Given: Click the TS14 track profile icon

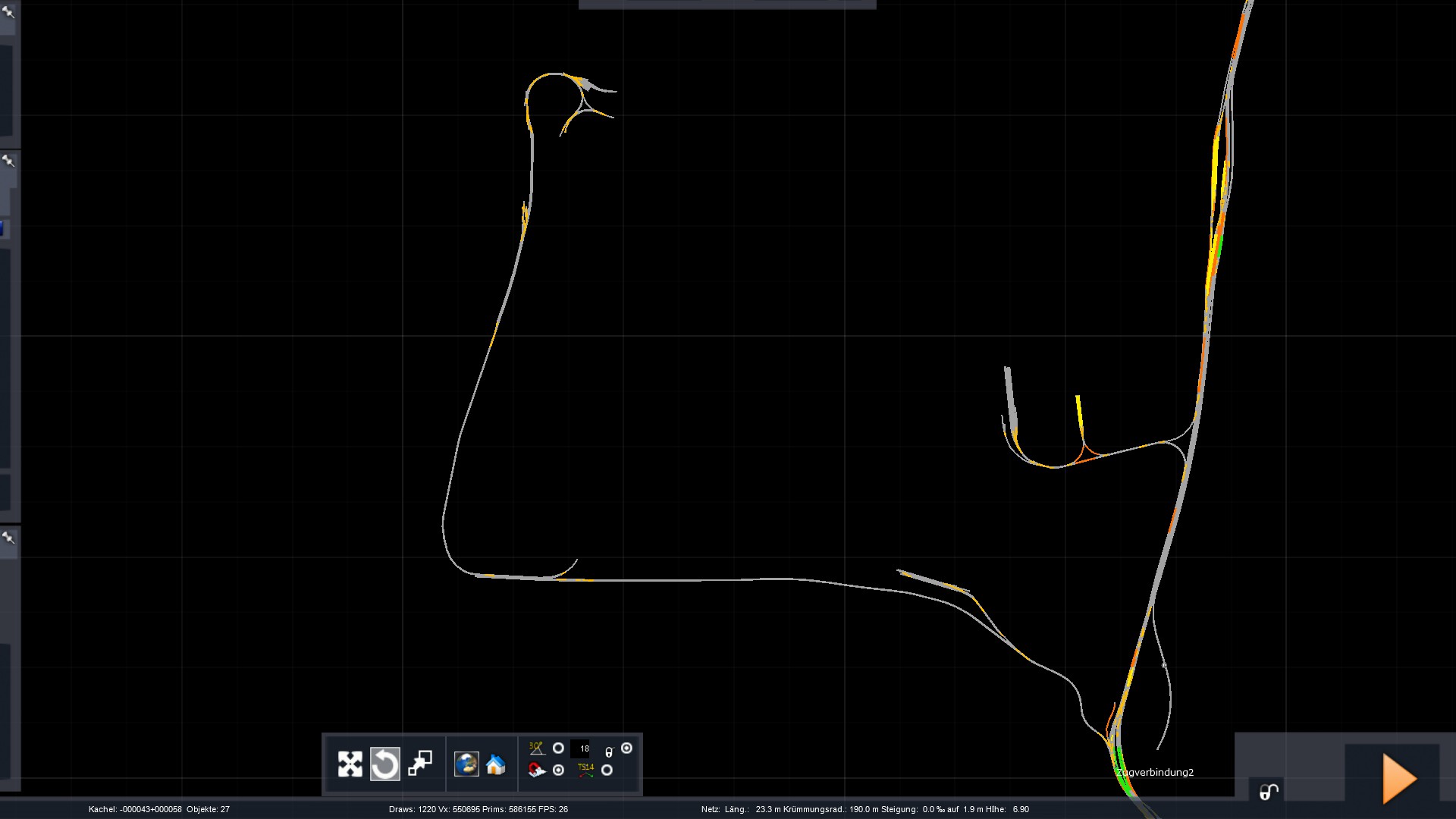Looking at the screenshot, I should pyautogui.click(x=585, y=770).
